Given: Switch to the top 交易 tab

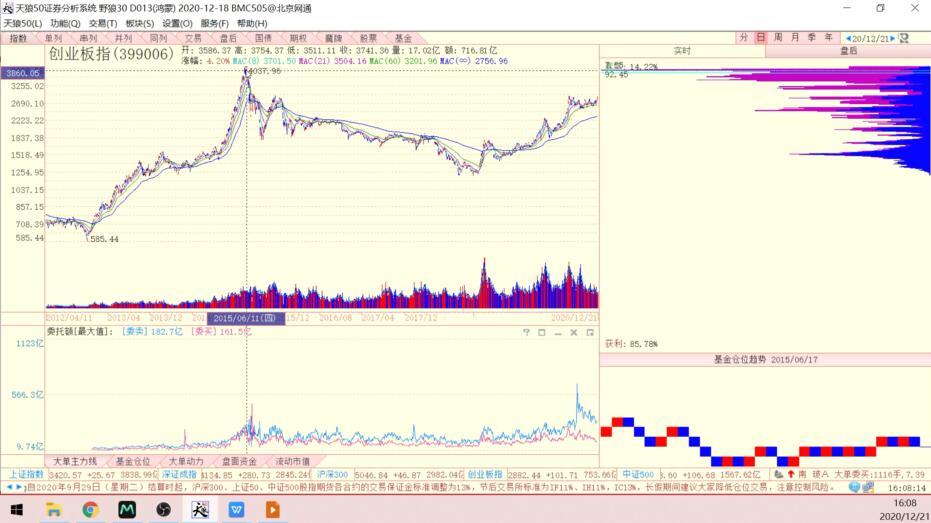Looking at the screenshot, I should (x=193, y=38).
